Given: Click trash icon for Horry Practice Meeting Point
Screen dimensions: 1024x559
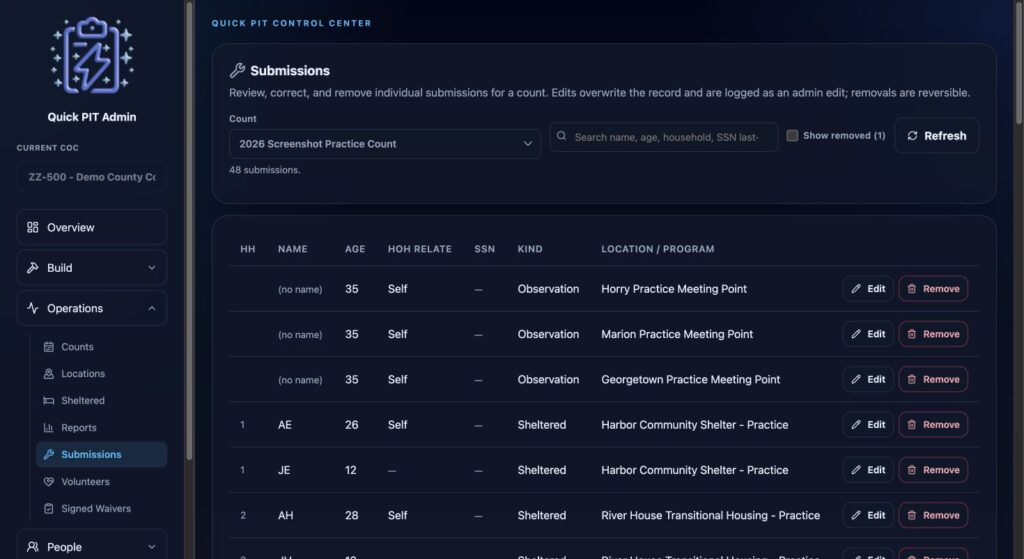Looking at the screenshot, I should pyautogui.click(x=912, y=289).
